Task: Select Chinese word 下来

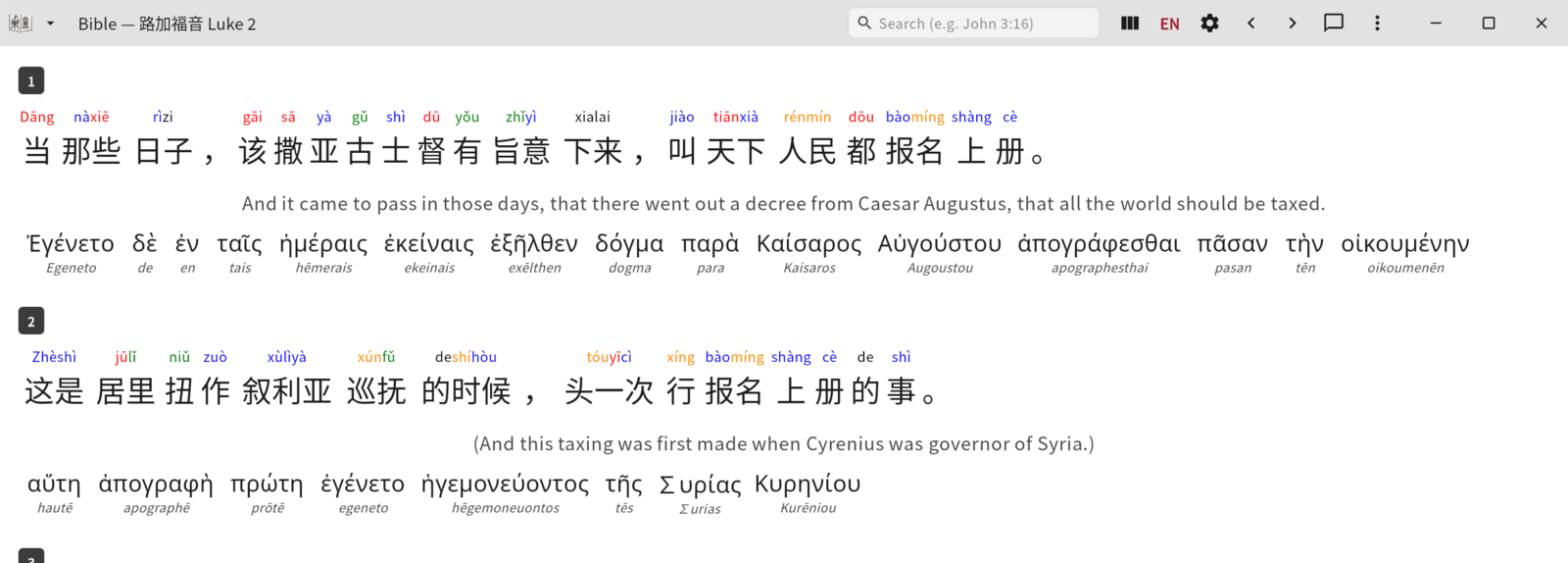Action: 593,151
